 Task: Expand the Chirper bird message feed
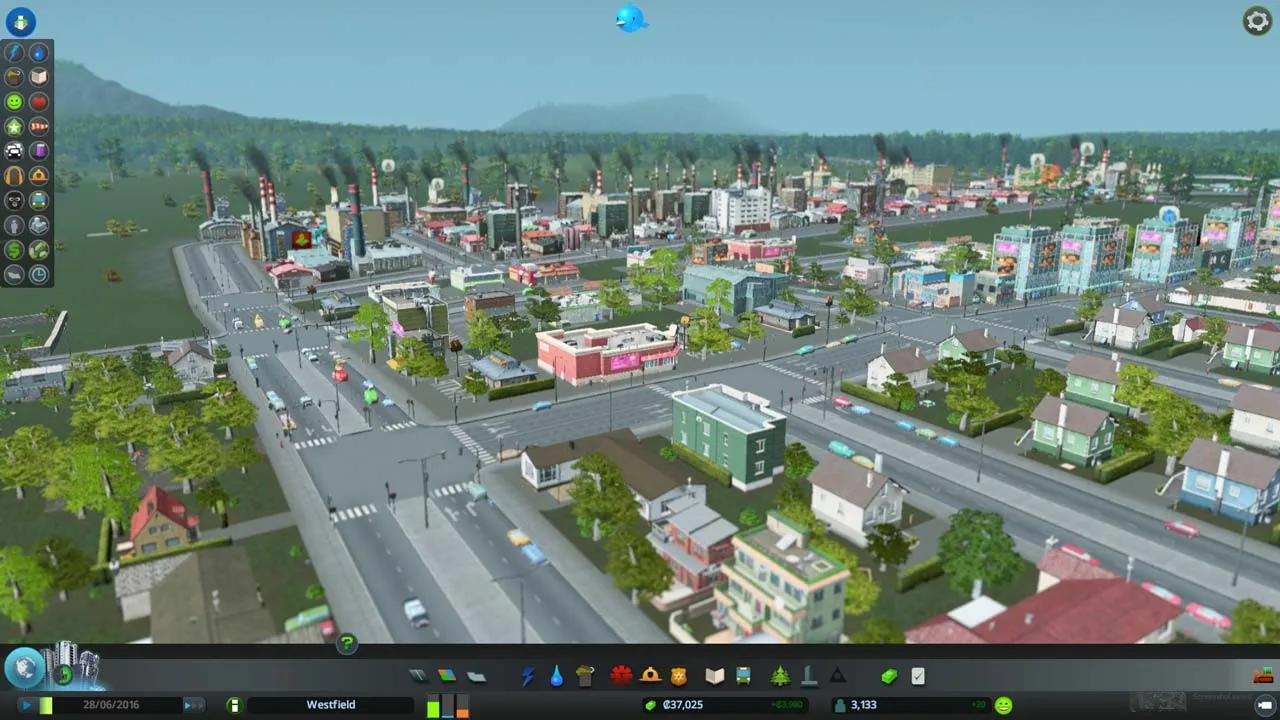coord(631,18)
